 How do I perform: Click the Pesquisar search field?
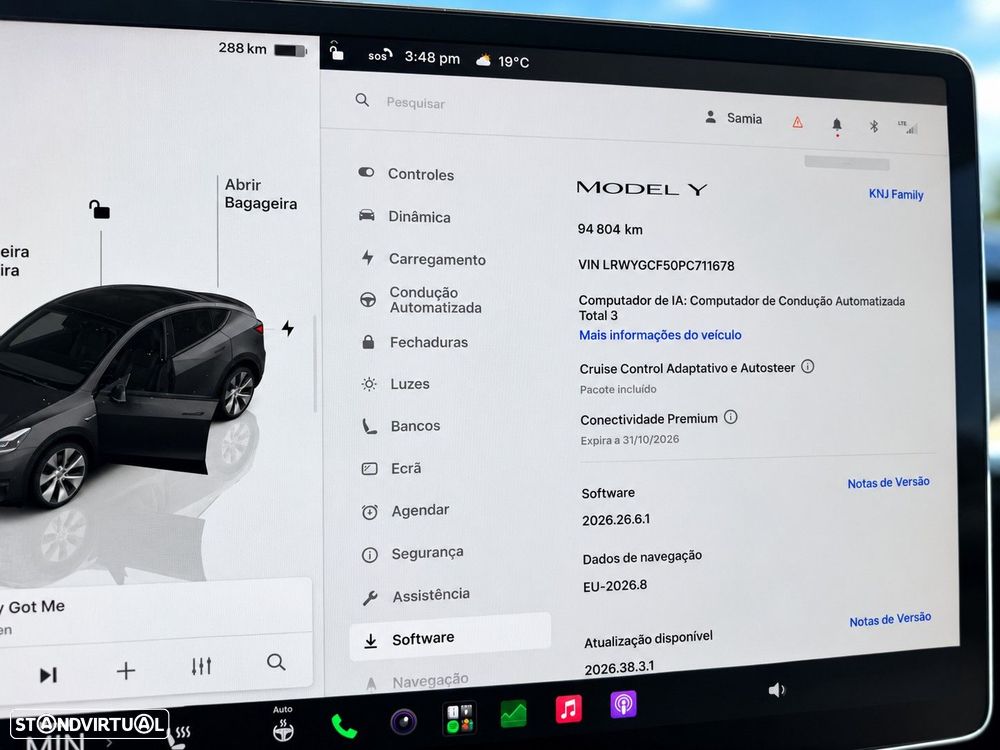tap(415, 103)
